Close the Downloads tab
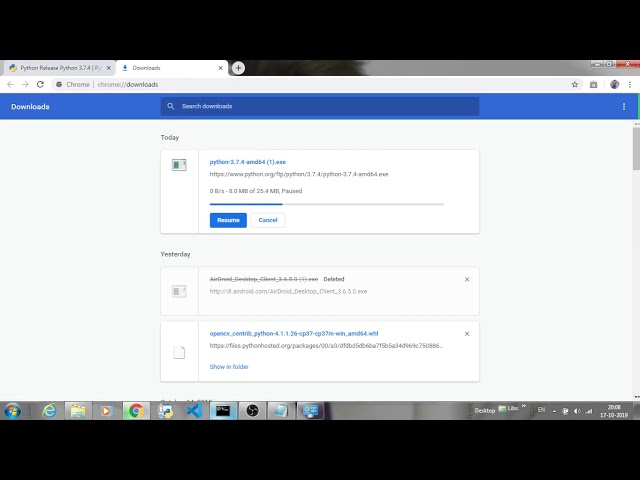This screenshot has width=640, height=480. (x=220, y=68)
